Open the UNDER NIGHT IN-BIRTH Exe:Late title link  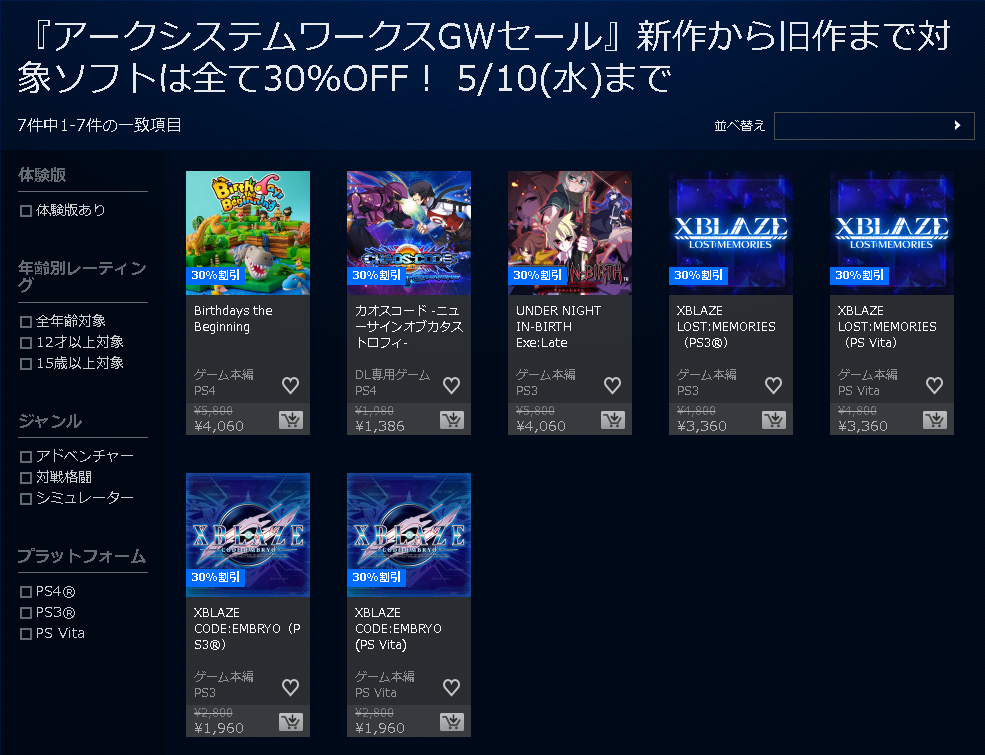pyautogui.click(x=558, y=327)
